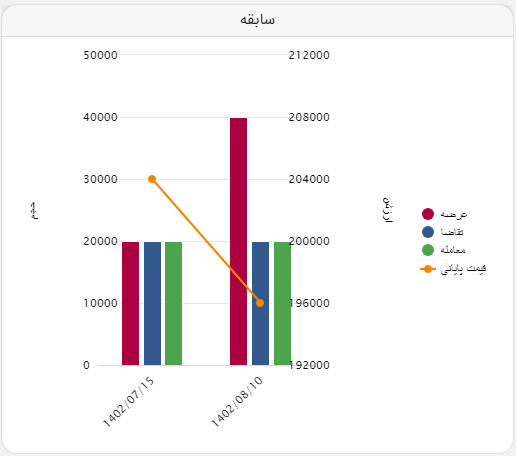Toggle the green معامله legend circle

[428, 250]
